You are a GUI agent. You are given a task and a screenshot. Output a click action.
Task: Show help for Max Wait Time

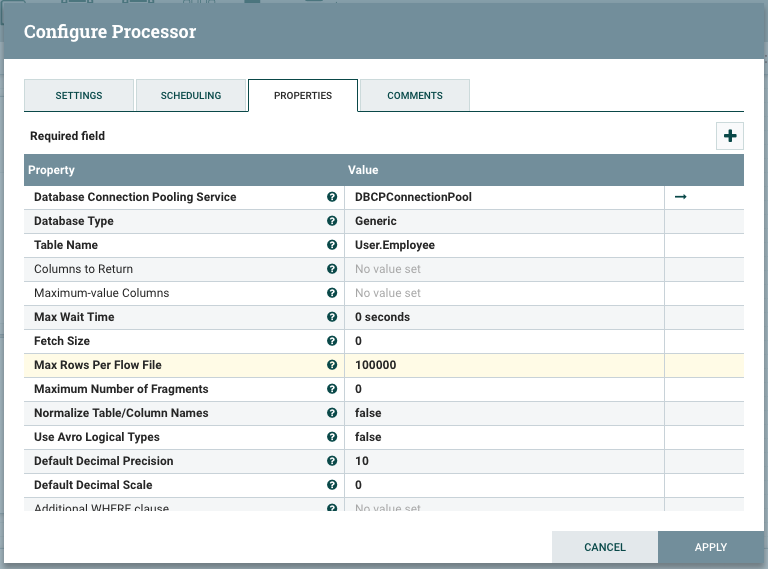(332, 317)
